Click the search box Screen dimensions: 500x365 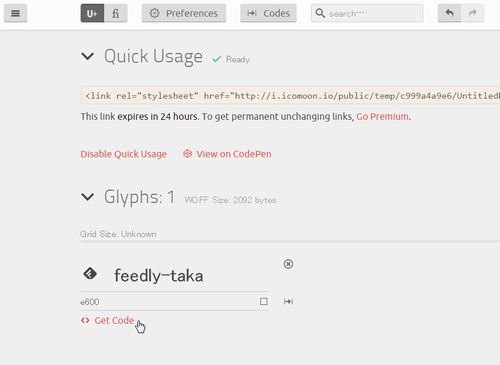pos(367,13)
